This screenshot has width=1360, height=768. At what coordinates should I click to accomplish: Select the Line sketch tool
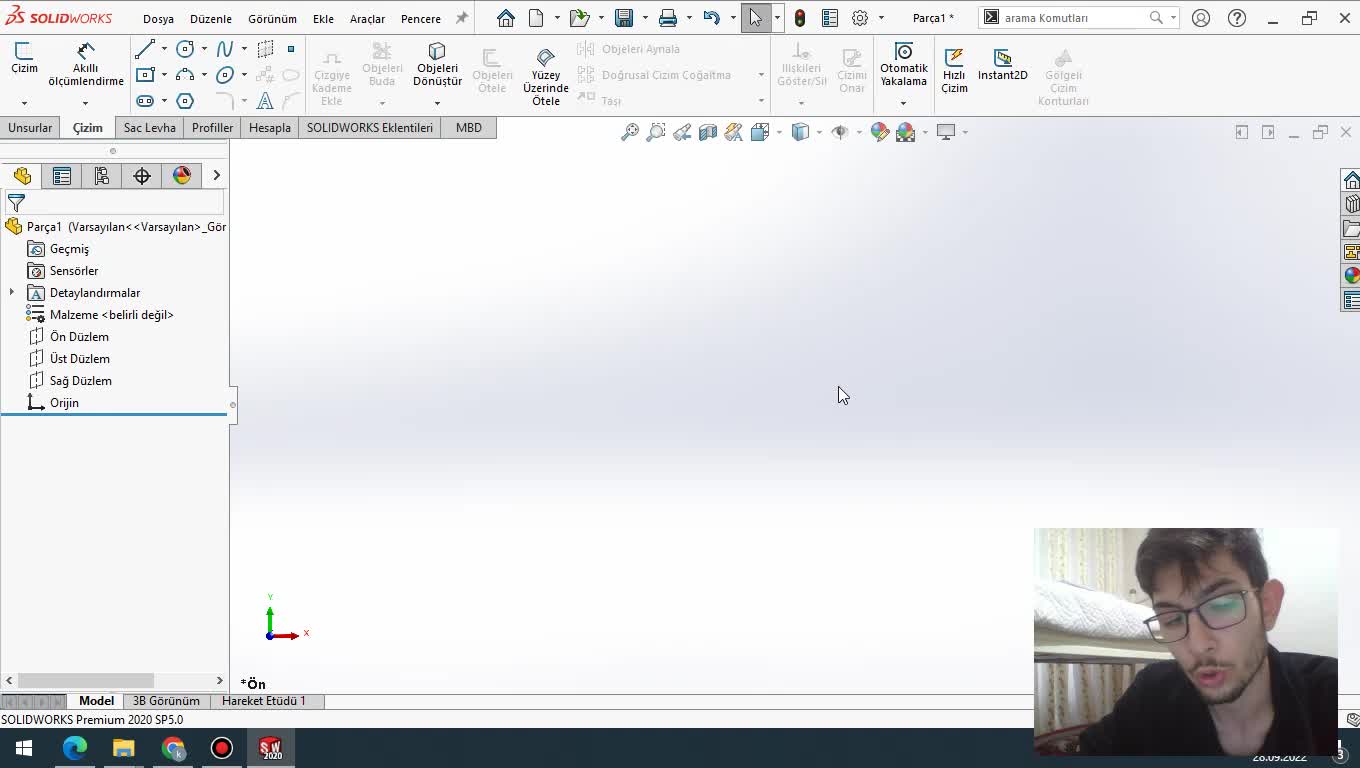pyautogui.click(x=145, y=49)
